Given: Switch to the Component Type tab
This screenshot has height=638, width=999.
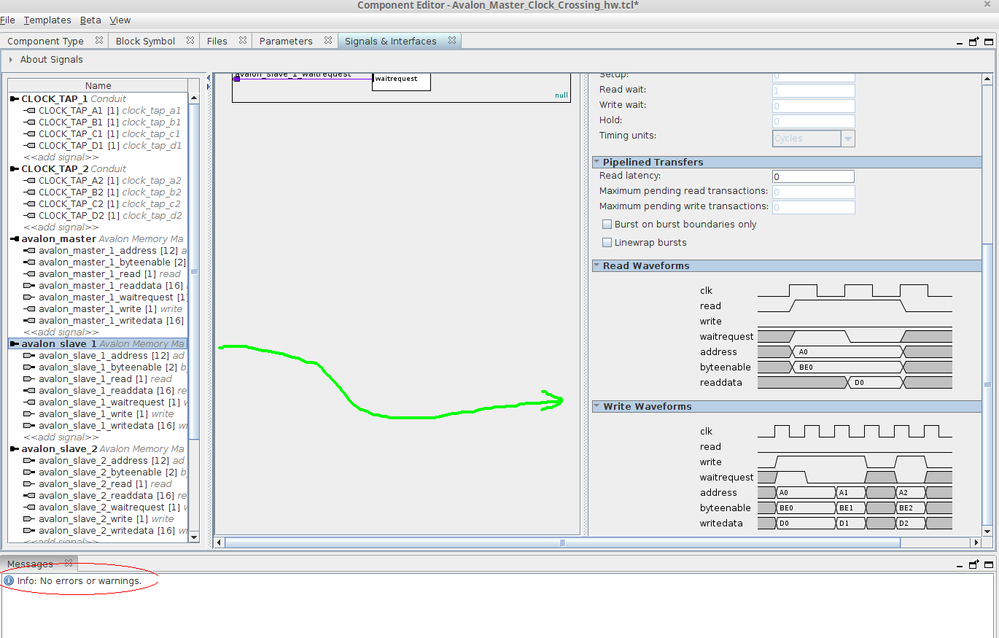Looking at the screenshot, I should coord(46,41).
